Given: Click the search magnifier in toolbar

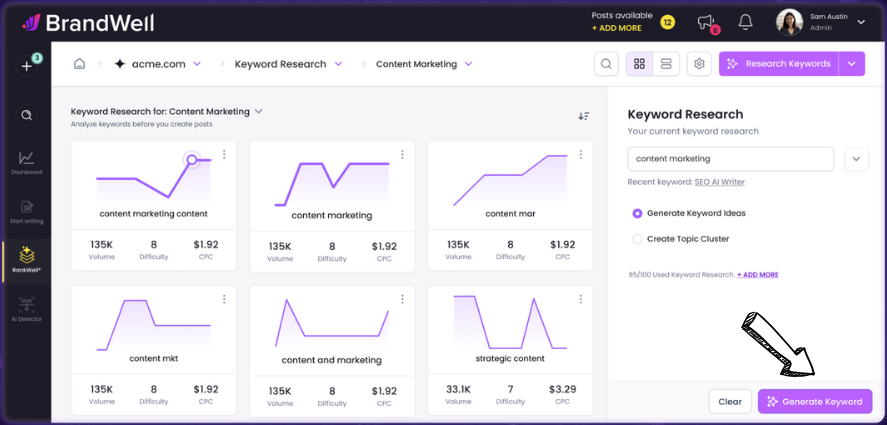Looking at the screenshot, I should tap(606, 64).
